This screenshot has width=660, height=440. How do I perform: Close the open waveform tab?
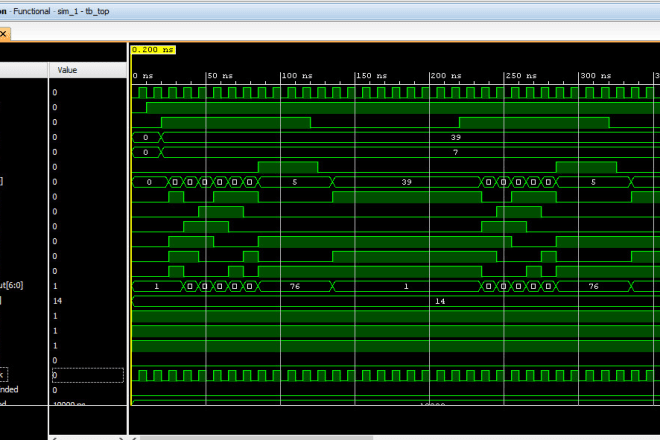pyautogui.click(x=3, y=33)
